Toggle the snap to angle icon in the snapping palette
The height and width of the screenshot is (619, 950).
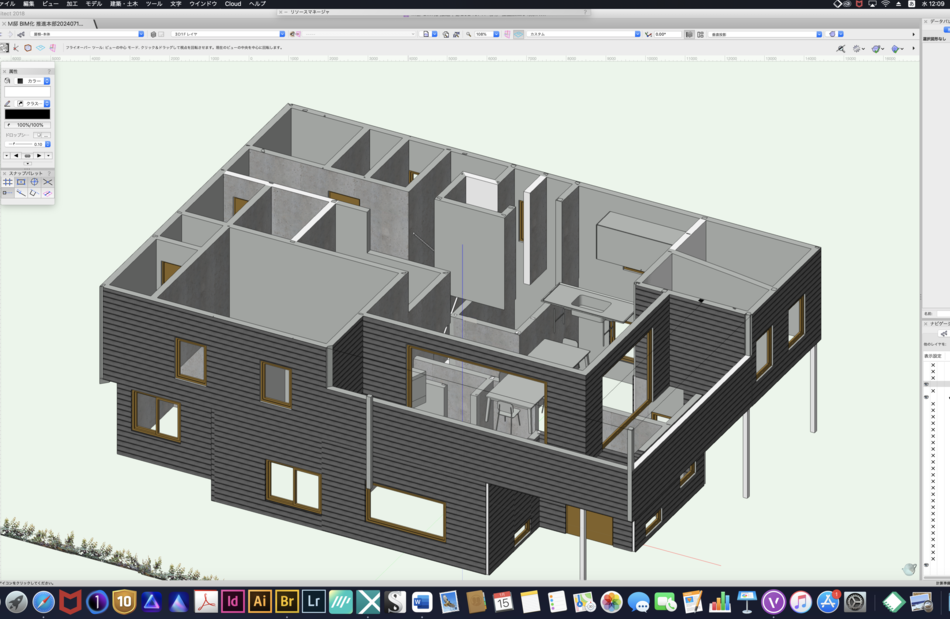[34, 182]
